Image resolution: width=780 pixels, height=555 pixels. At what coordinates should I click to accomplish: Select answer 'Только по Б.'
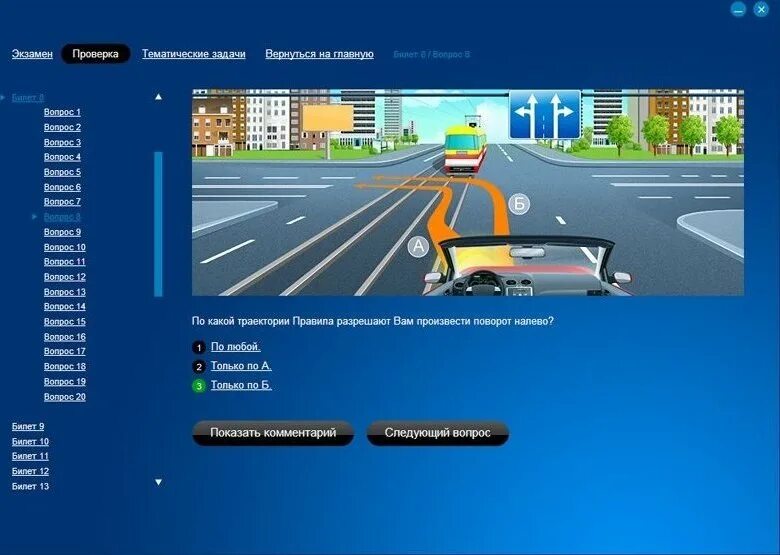click(241, 385)
